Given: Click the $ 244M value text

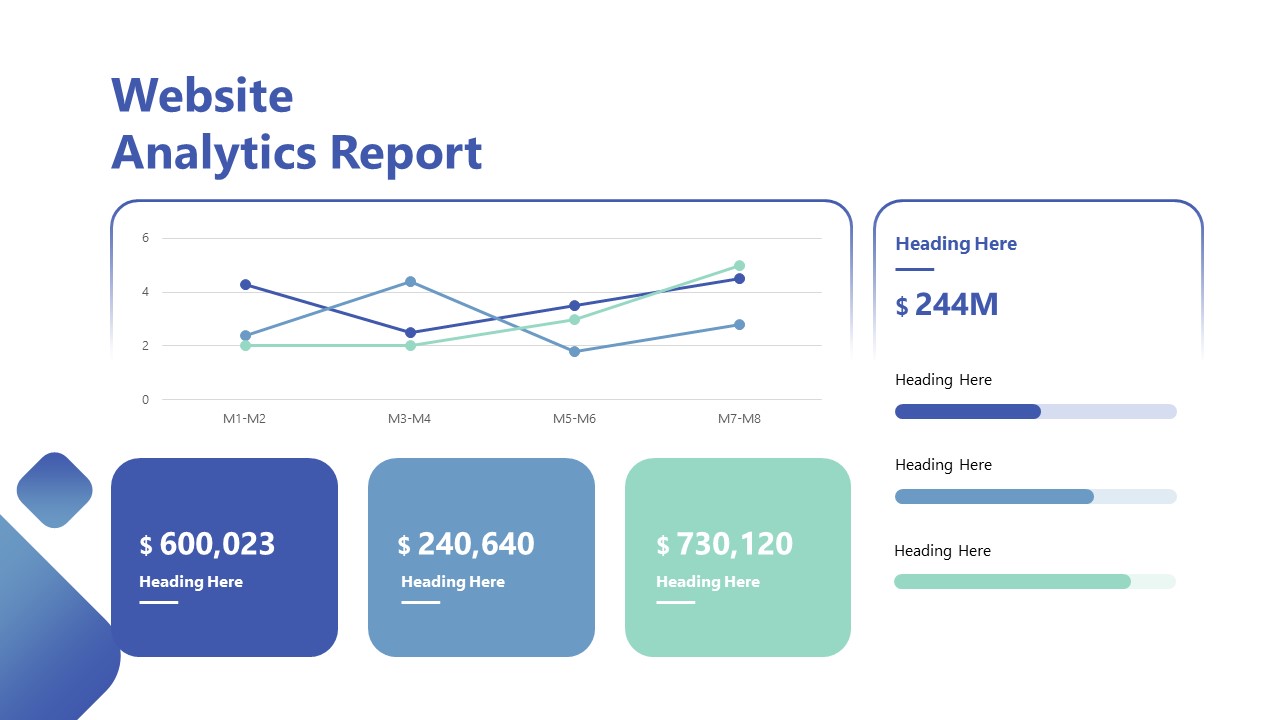Looking at the screenshot, I should click(948, 305).
